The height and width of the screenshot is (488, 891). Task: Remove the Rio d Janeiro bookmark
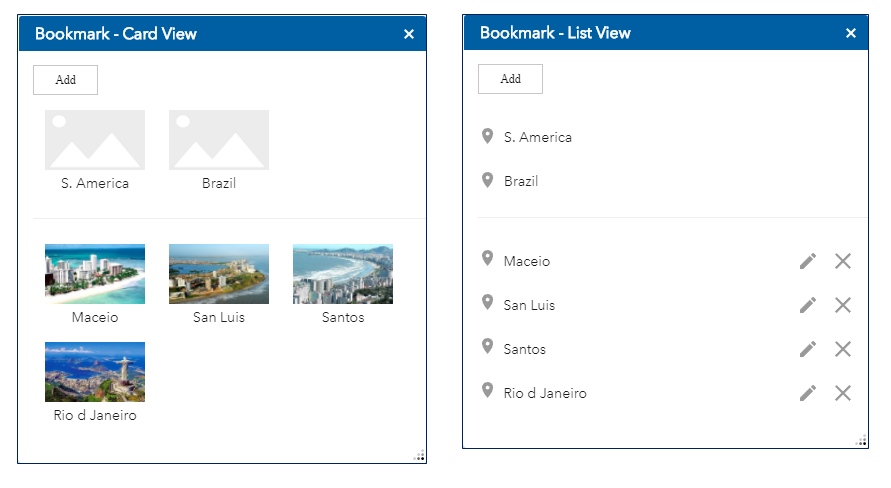tap(843, 393)
